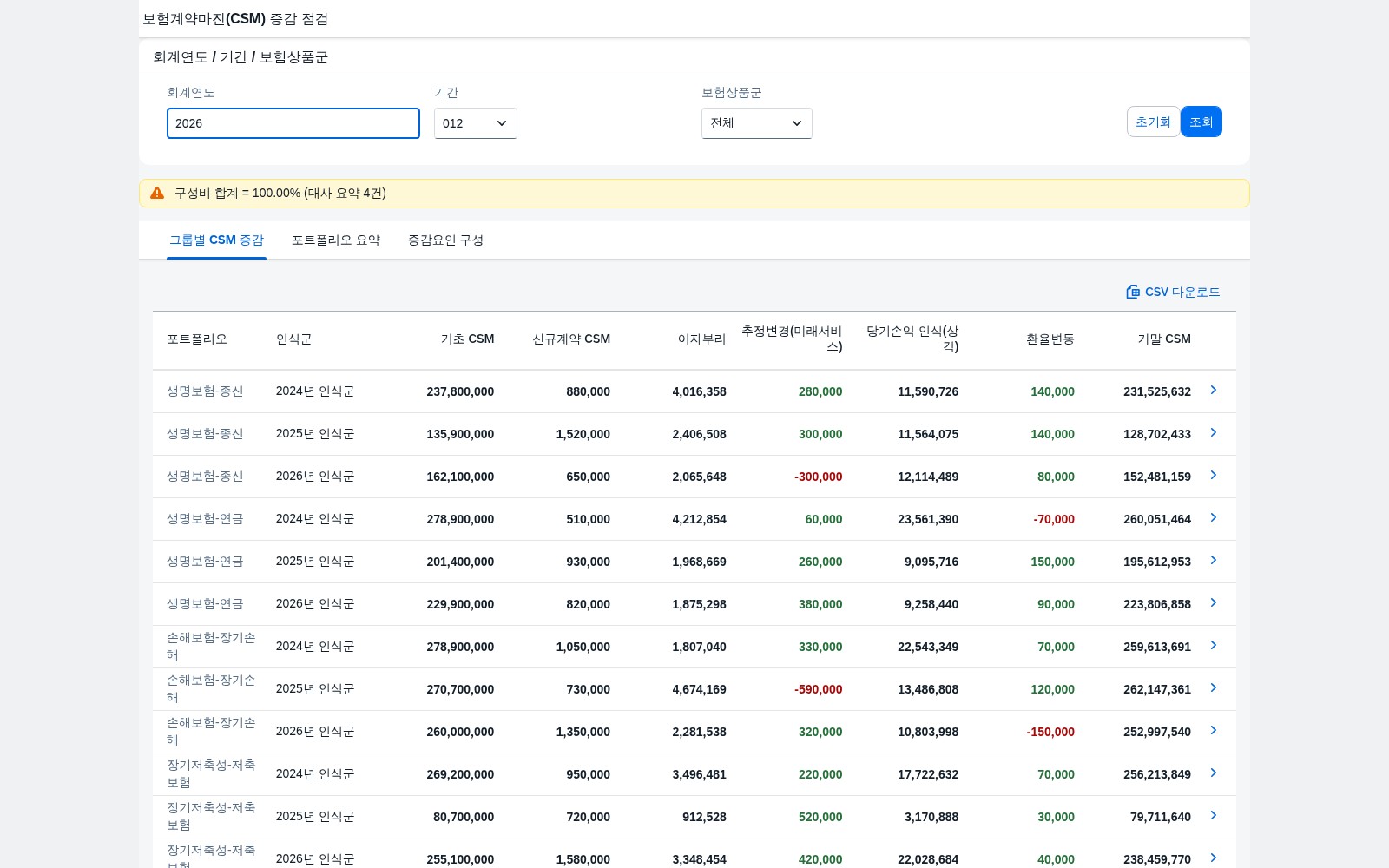Click the 237,800,000 opening CSM cell
The height and width of the screenshot is (868, 1389).
point(460,391)
